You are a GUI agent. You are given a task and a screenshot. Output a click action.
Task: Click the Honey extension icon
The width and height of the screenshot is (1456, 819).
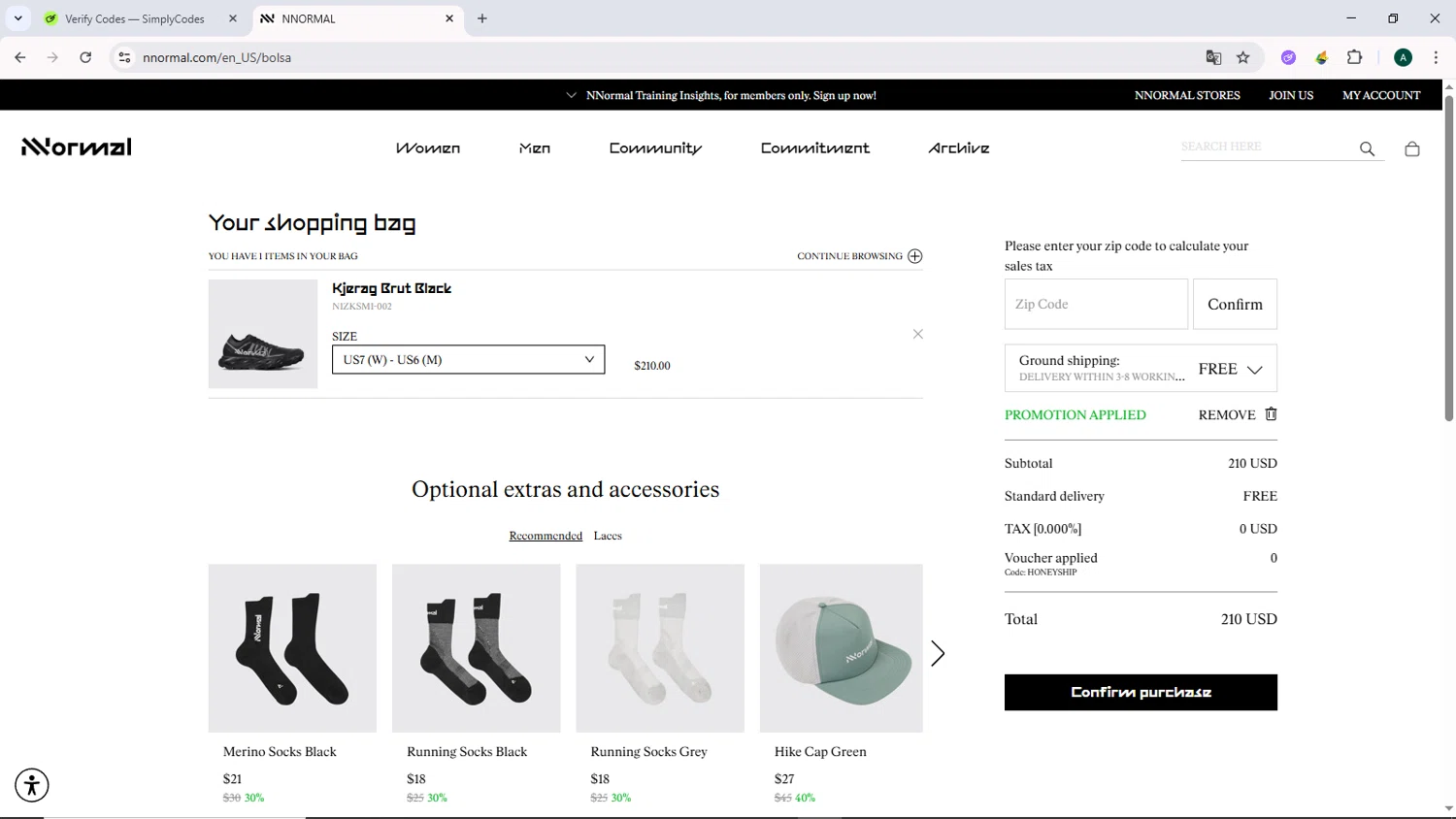pyautogui.click(x=1321, y=57)
